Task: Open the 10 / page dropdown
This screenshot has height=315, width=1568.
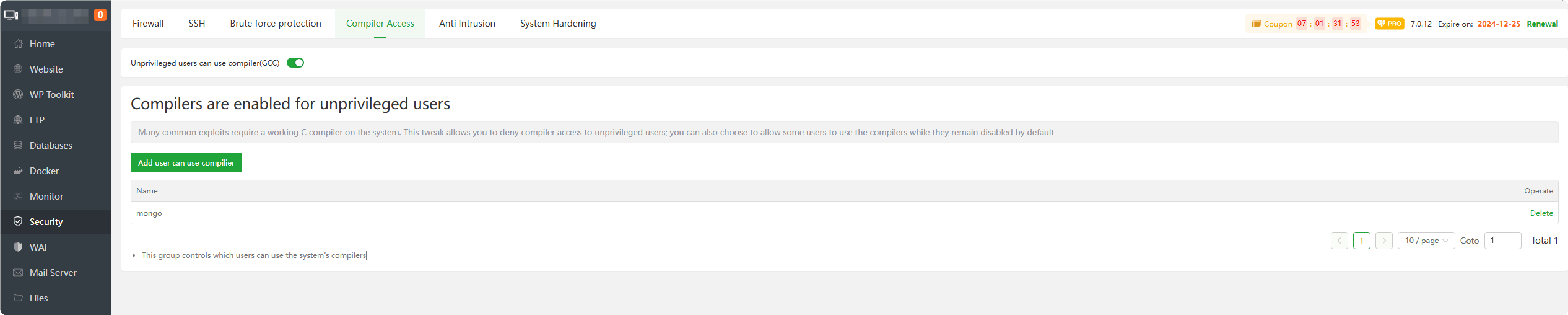Action: pyautogui.click(x=1426, y=241)
